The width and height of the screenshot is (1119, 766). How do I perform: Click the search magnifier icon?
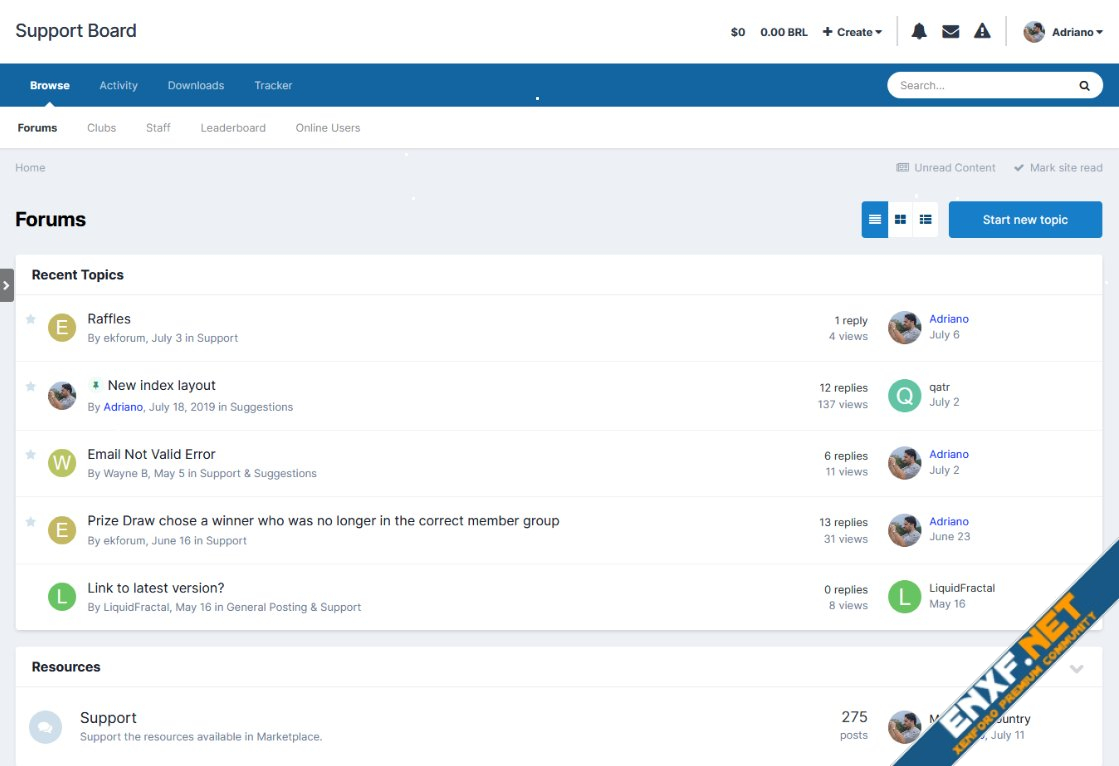click(x=1084, y=86)
